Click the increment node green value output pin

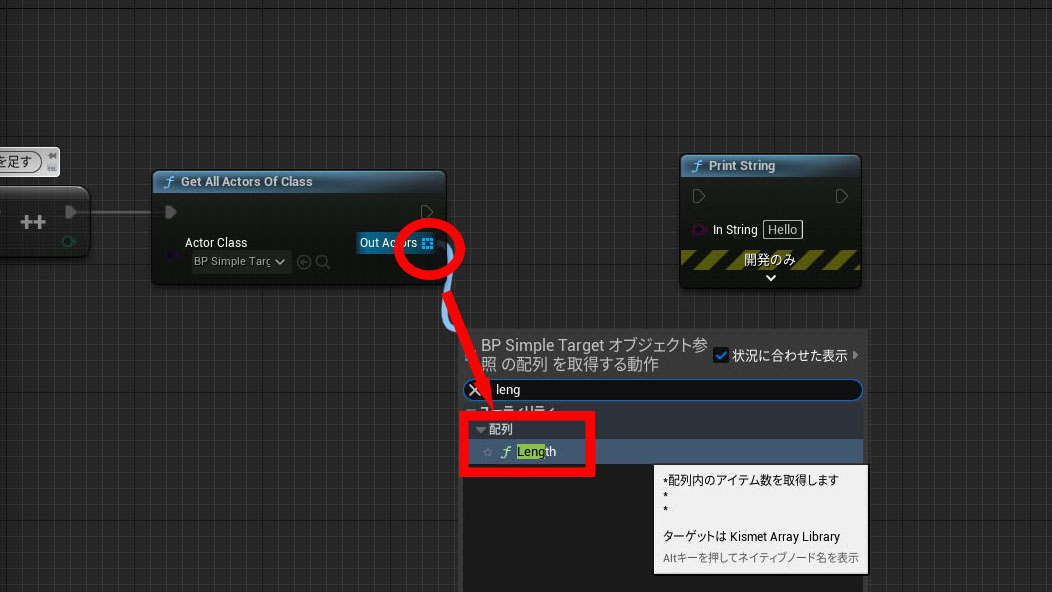tap(68, 242)
